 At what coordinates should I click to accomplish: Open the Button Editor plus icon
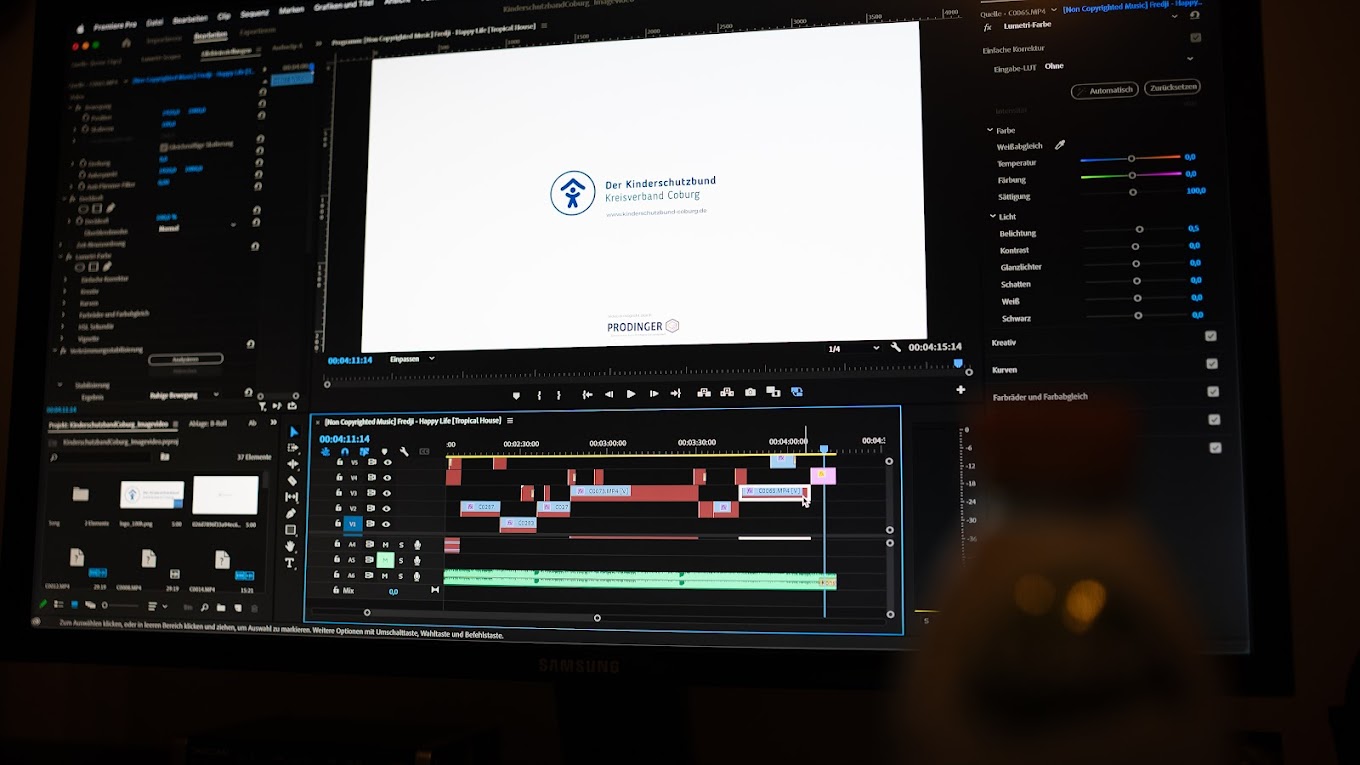(x=961, y=390)
